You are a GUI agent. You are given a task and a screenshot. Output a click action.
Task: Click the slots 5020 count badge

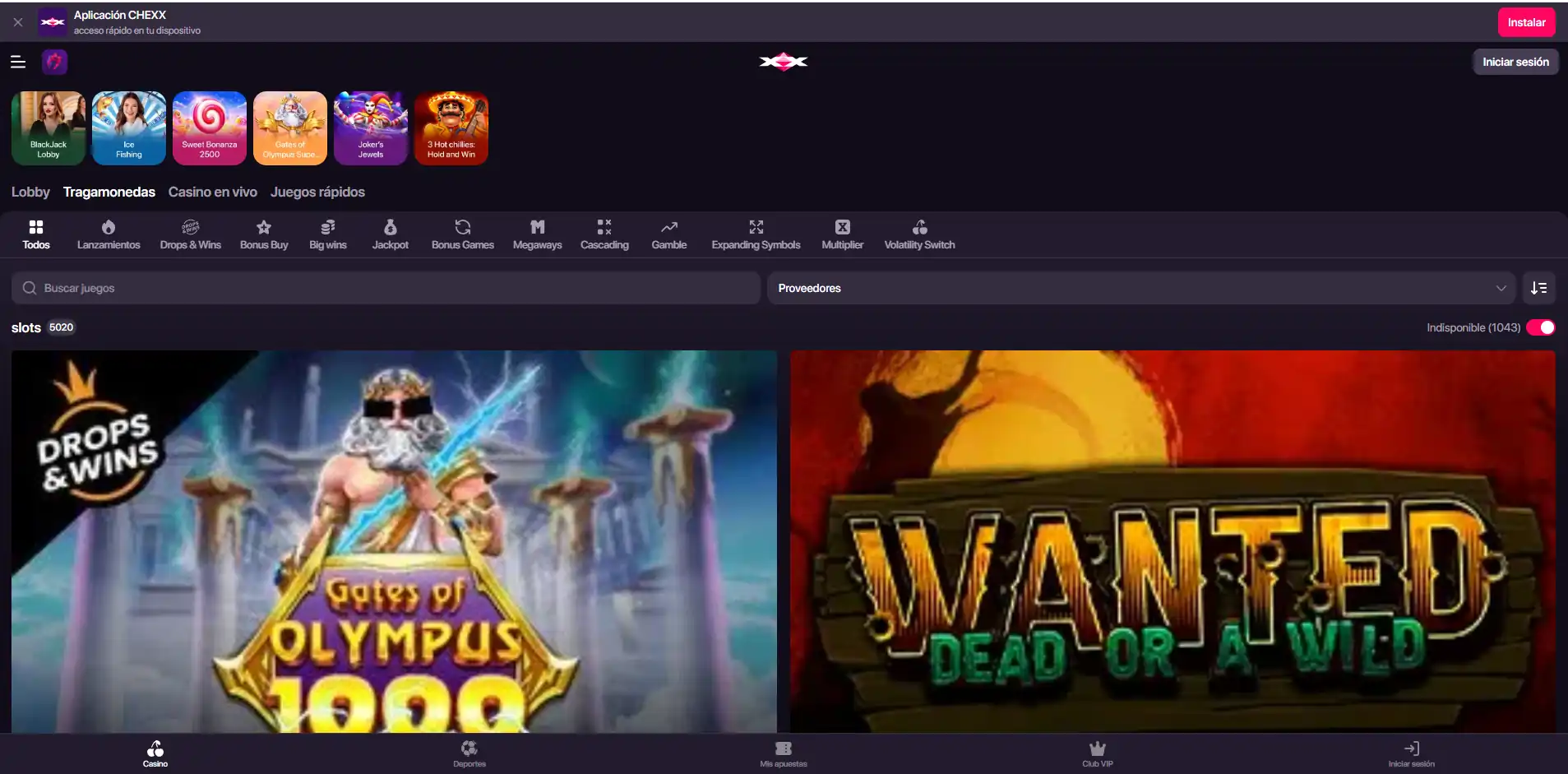click(61, 327)
